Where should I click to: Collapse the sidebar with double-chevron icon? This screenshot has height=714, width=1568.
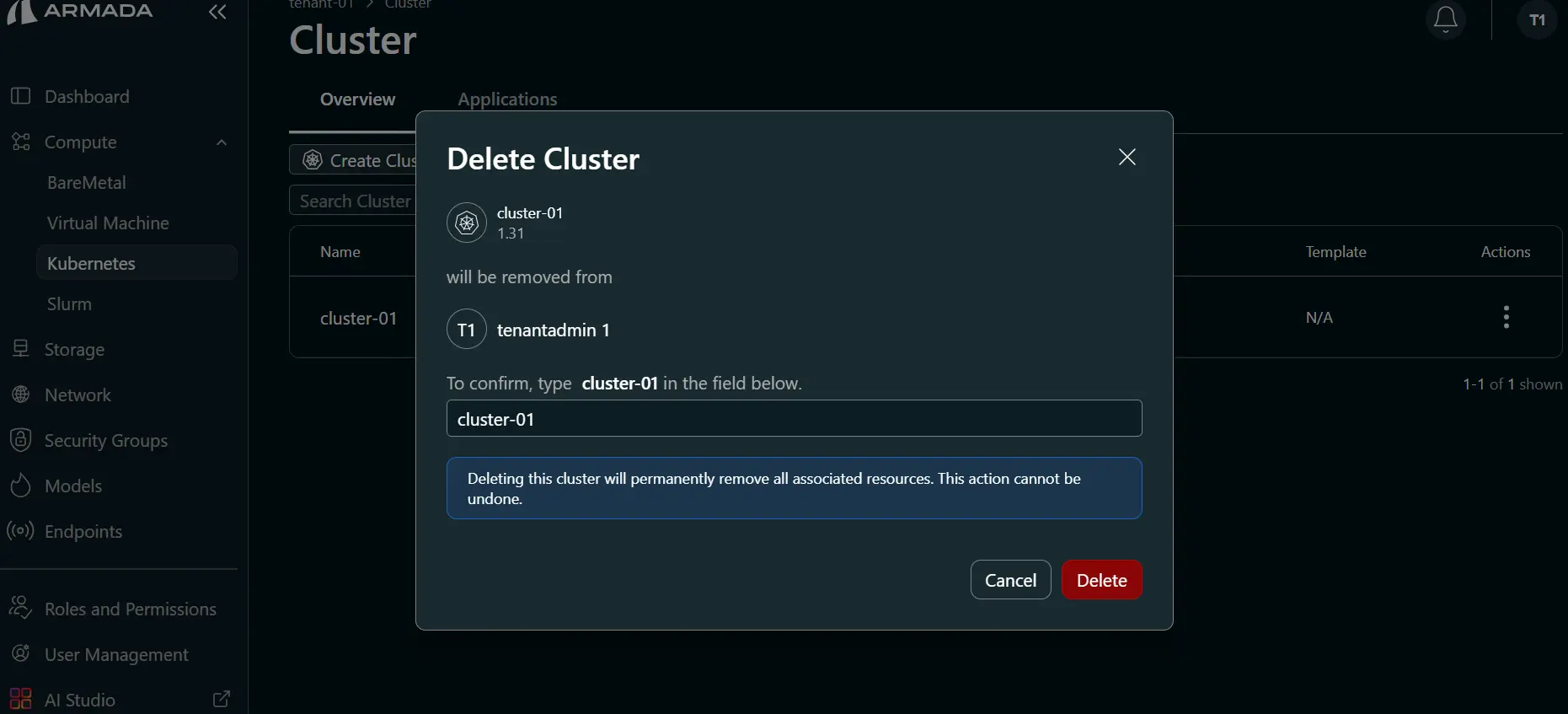click(x=217, y=12)
